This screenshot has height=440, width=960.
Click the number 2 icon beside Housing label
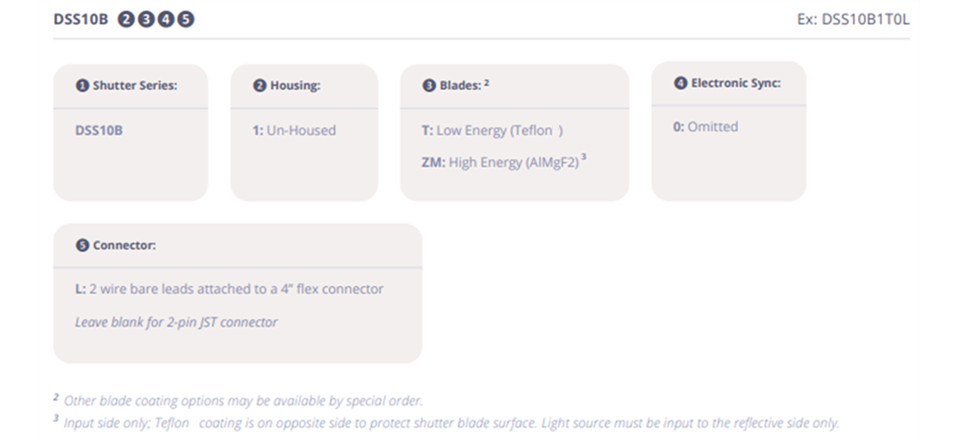(260, 85)
